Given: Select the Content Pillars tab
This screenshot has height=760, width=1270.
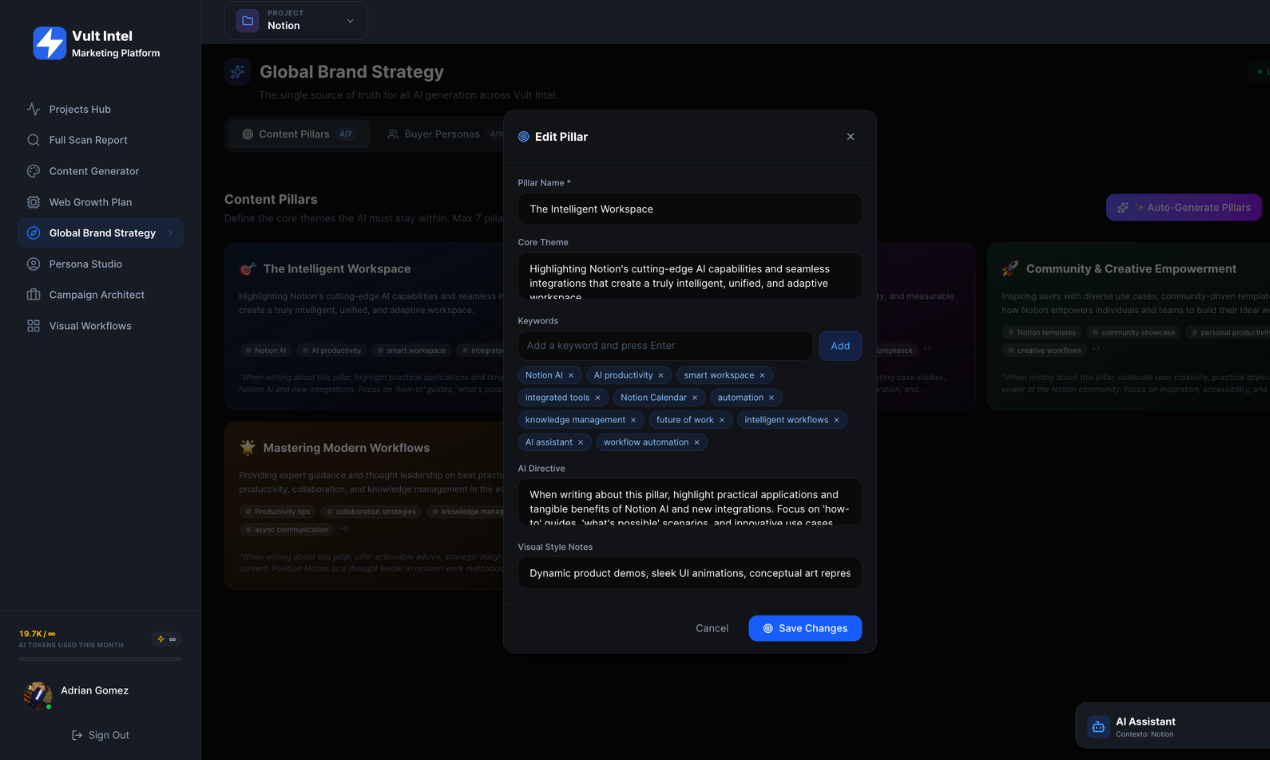Looking at the screenshot, I should coord(298,133).
